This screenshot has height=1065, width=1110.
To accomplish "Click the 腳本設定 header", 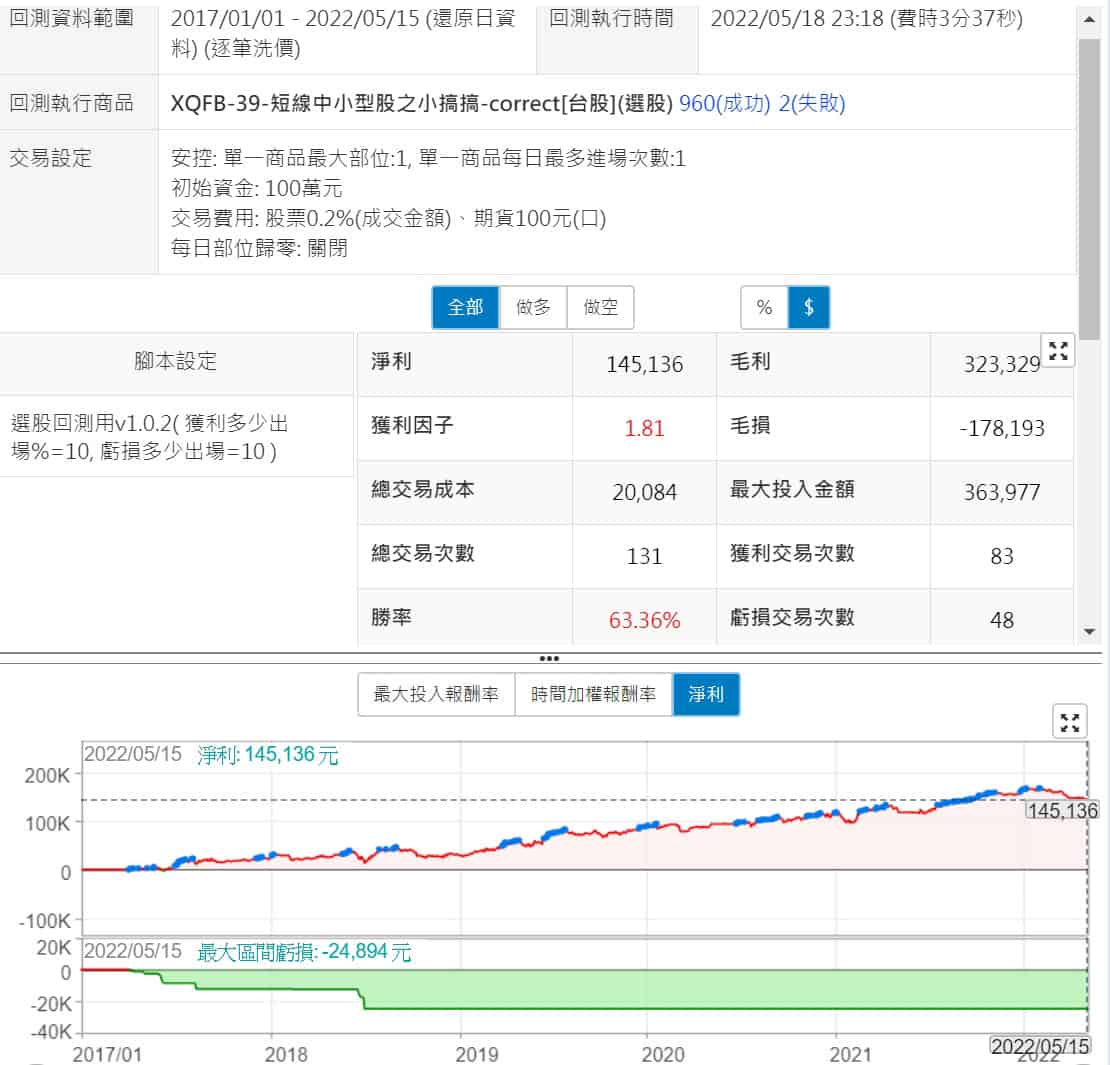I will [176, 362].
